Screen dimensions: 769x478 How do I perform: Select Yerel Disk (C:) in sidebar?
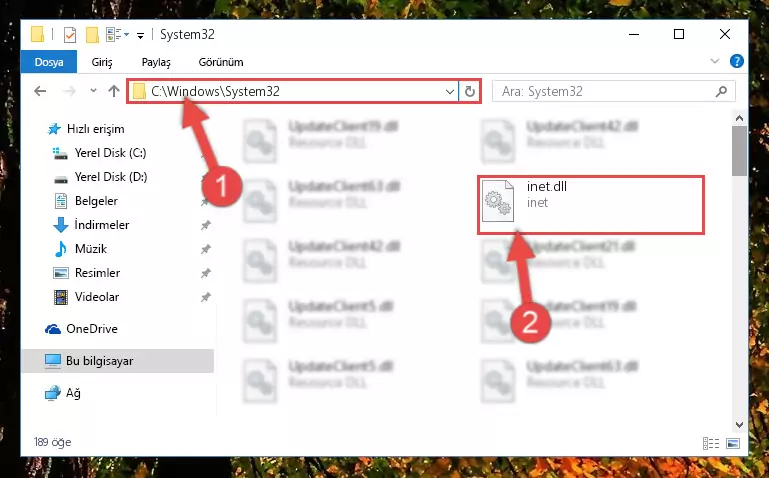pos(110,153)
